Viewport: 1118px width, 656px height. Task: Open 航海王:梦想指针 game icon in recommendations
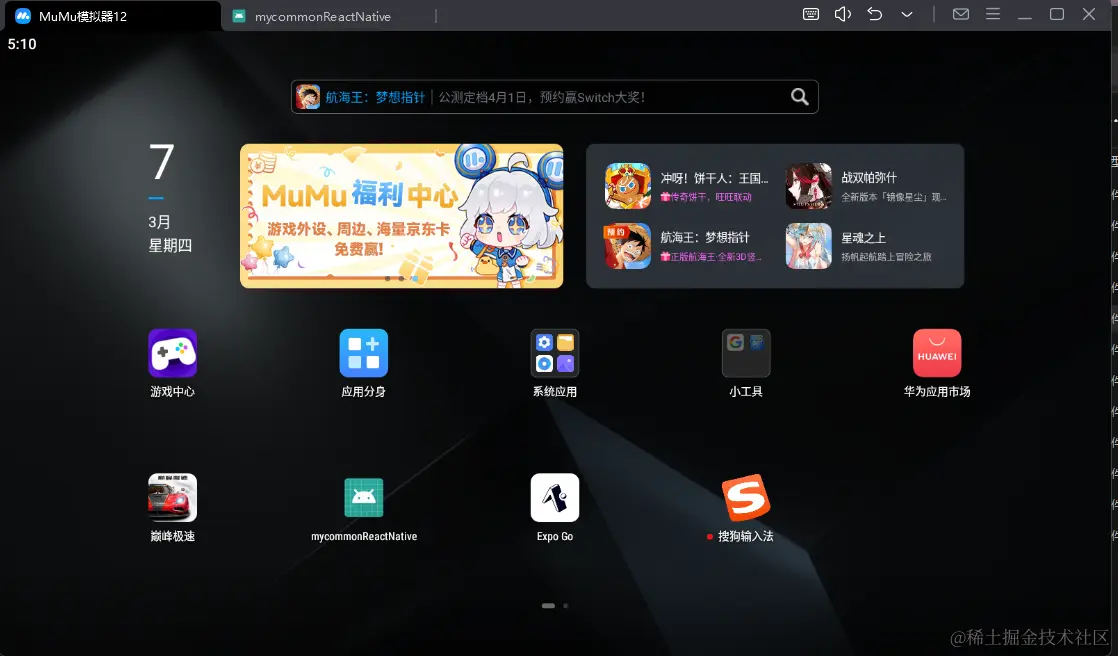tap(627, 246)
